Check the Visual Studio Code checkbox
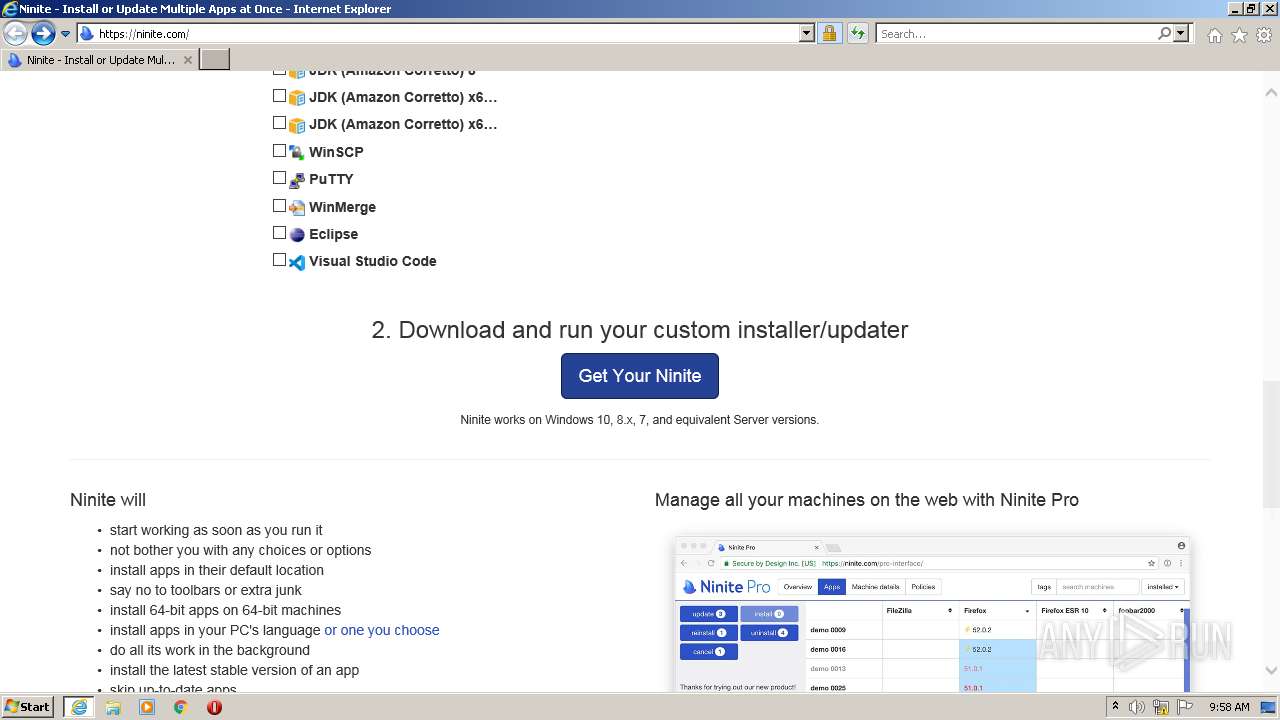Viewport: 1280px width, 720px height. tap(279, 260)
